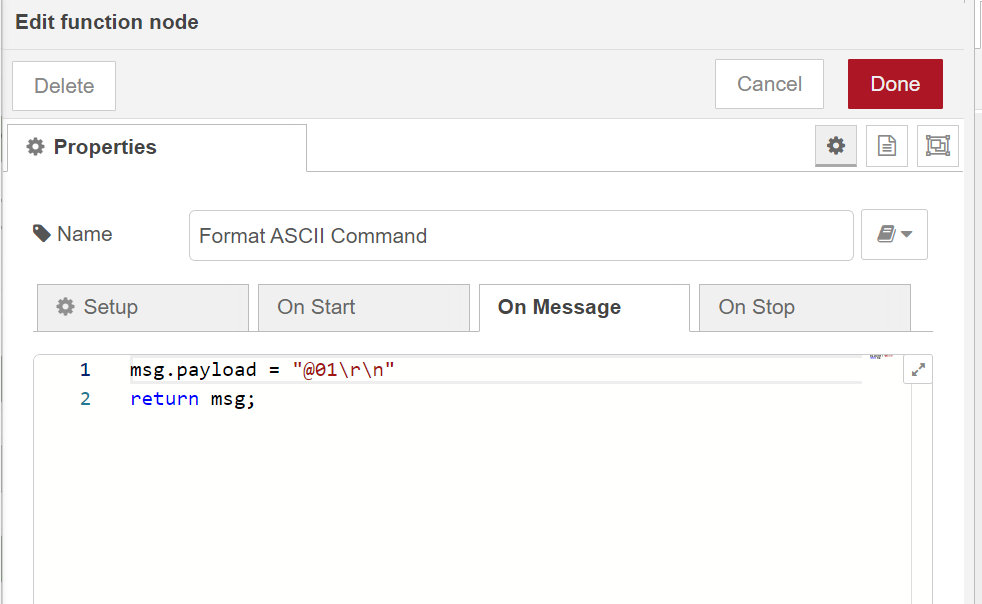Image resolution: width=982 pixels, height=604 pixels.
Task: Click the tag icon beside Name
Action: click(41, 234)
